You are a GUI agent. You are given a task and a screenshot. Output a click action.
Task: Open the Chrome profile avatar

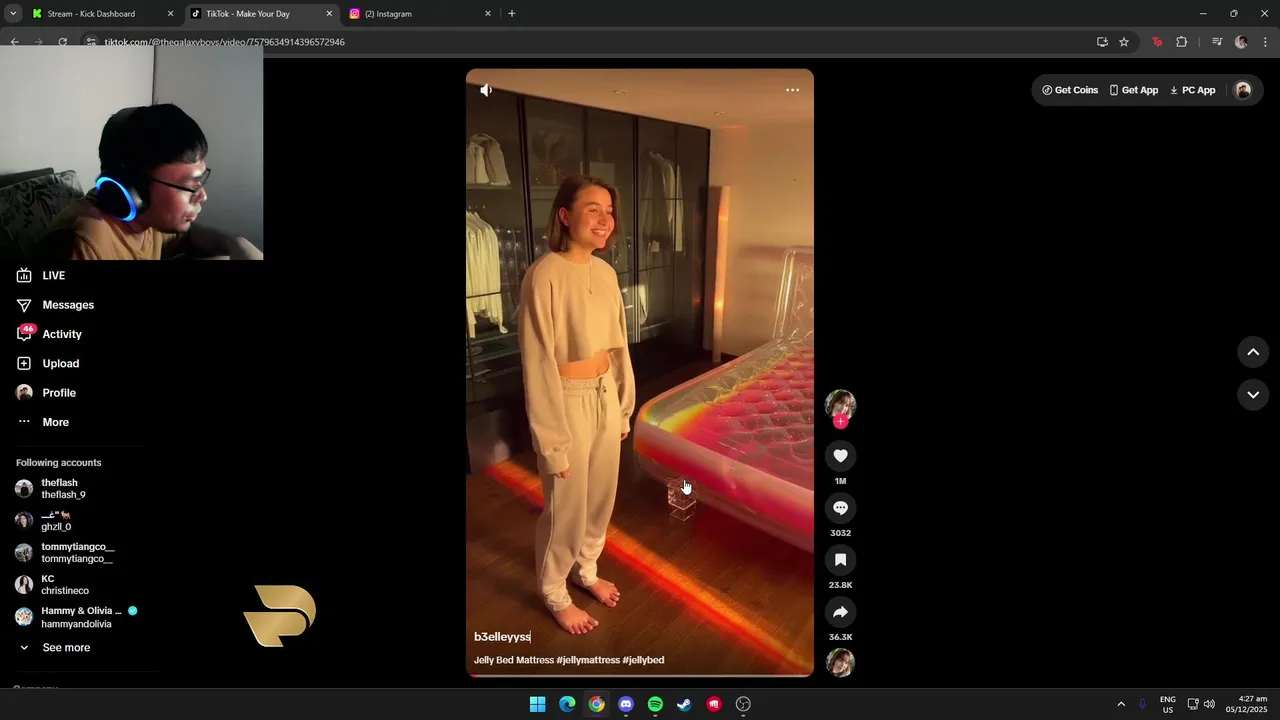click(x=1241, y=42)
